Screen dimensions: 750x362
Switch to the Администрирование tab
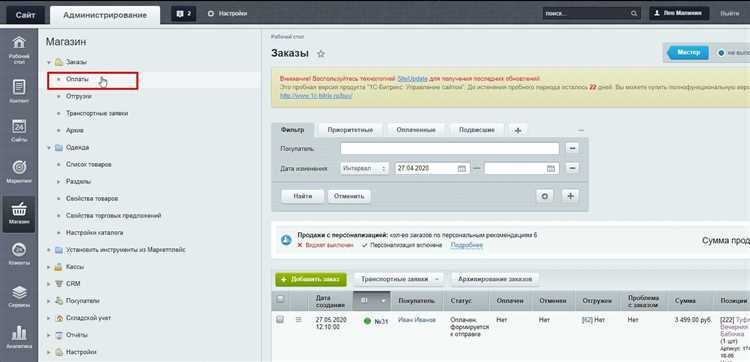click(105, 15)
